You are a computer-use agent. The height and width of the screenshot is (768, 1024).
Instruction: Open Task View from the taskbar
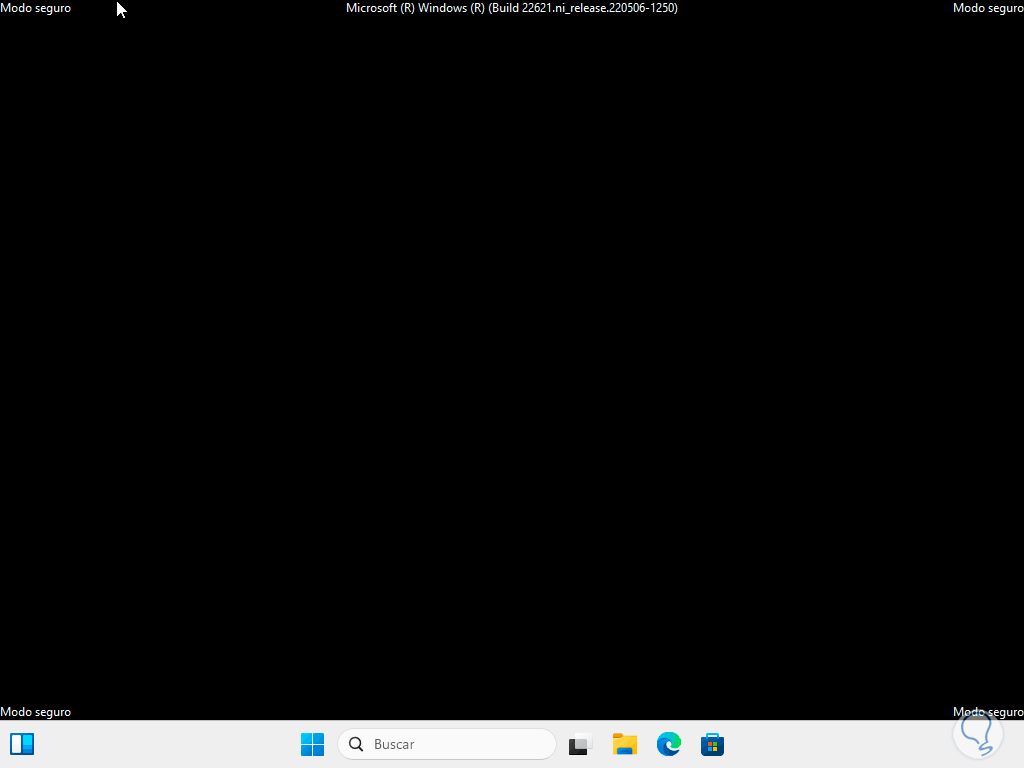pyautogui.click(x=580, y=744)
